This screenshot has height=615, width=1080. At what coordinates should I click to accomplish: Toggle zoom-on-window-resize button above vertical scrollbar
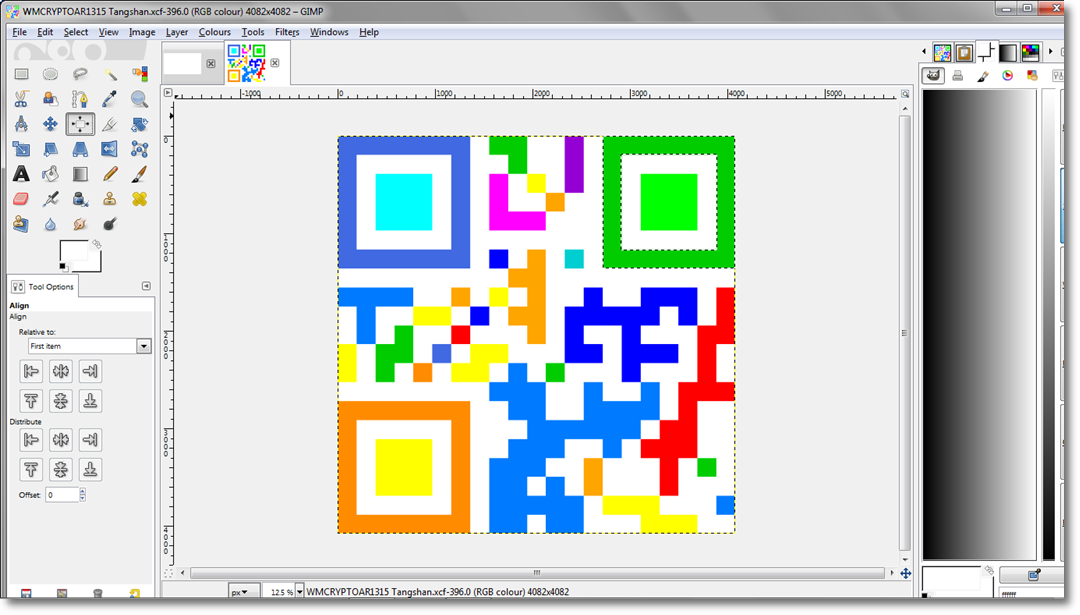[905, 94]
